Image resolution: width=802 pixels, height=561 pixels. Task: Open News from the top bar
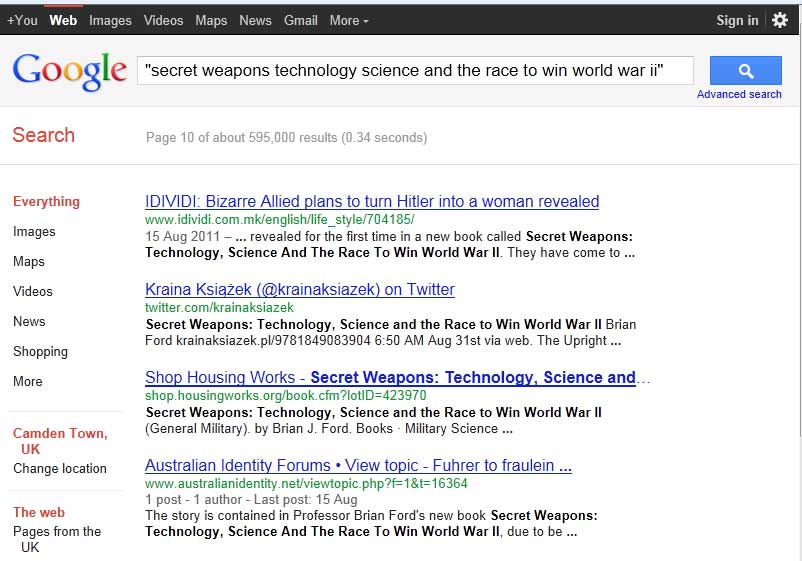click(x=255, y=20)
